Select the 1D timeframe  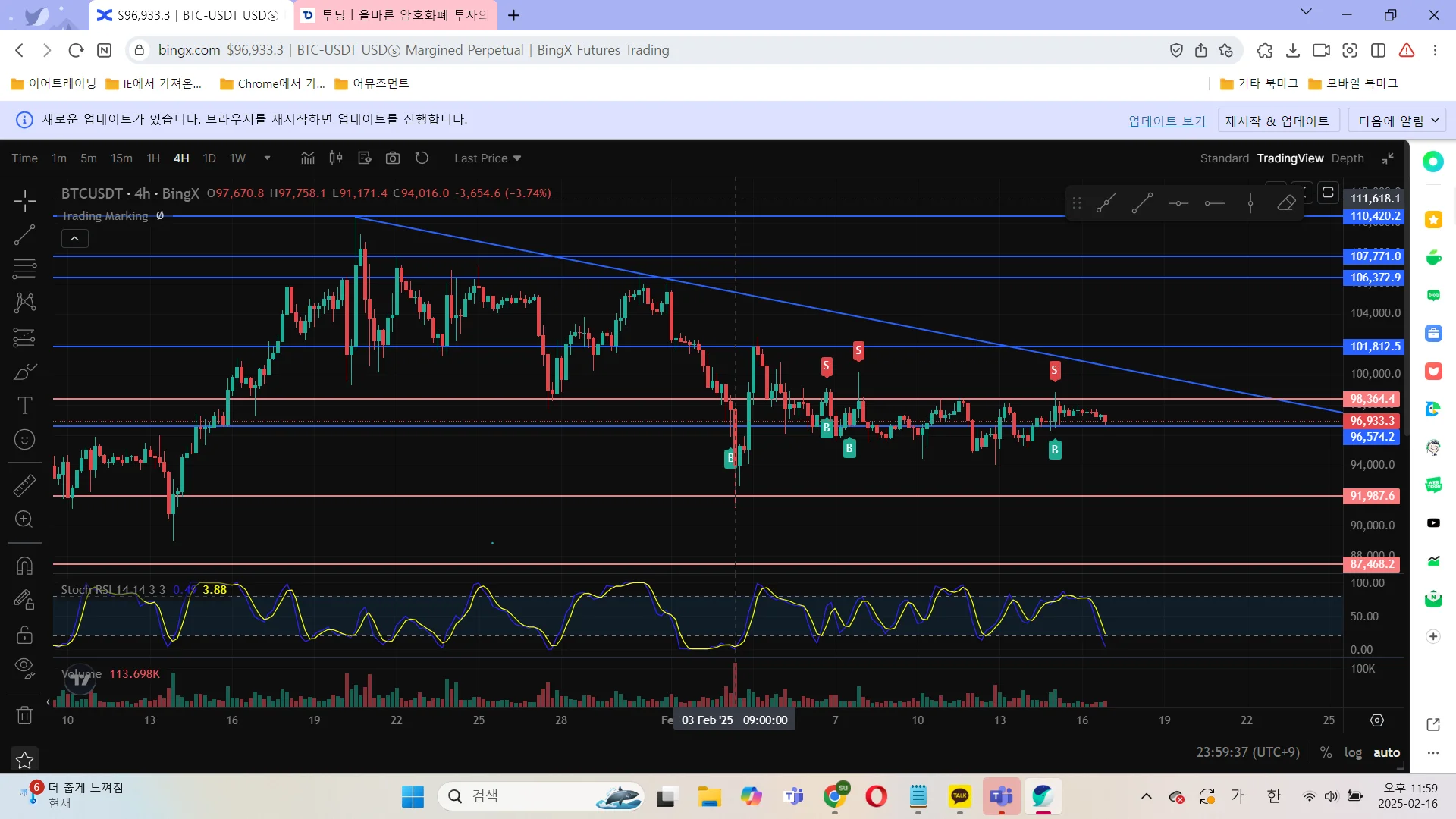209,158
